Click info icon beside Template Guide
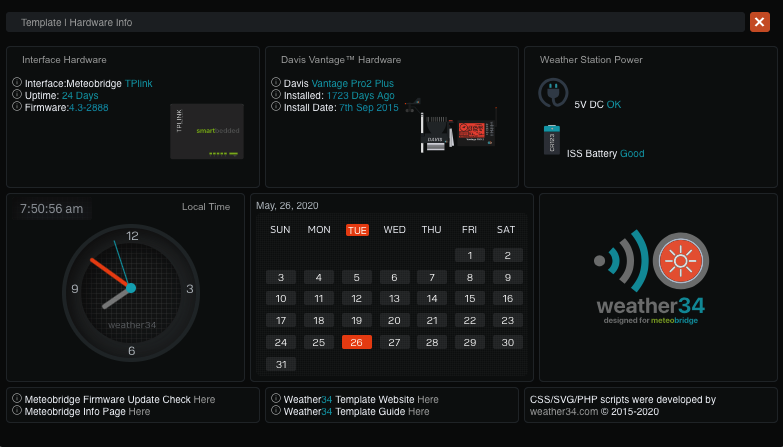The image size is (783, 447). [x=276, y=410]
